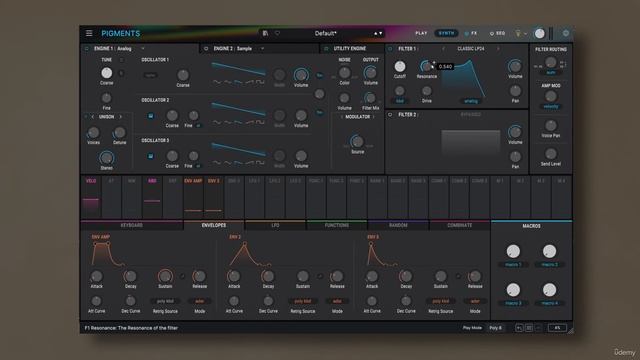This screenshot has width=640, height=360.
Task: Click the Oscillator 1 Volume knob
Action: pyautogui.click(x=301, y=75)
